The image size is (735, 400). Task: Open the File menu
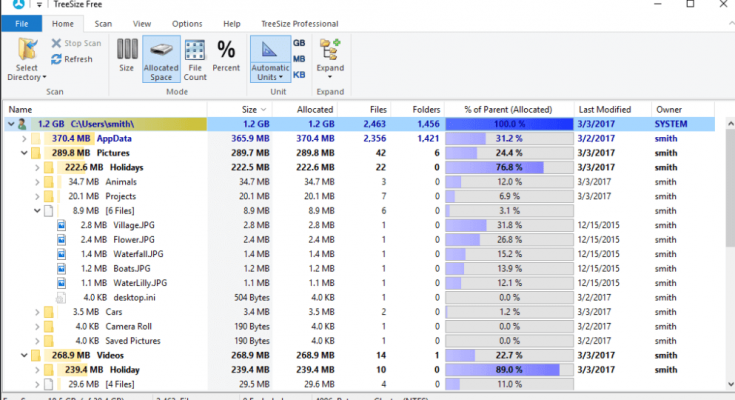point(22,24)
